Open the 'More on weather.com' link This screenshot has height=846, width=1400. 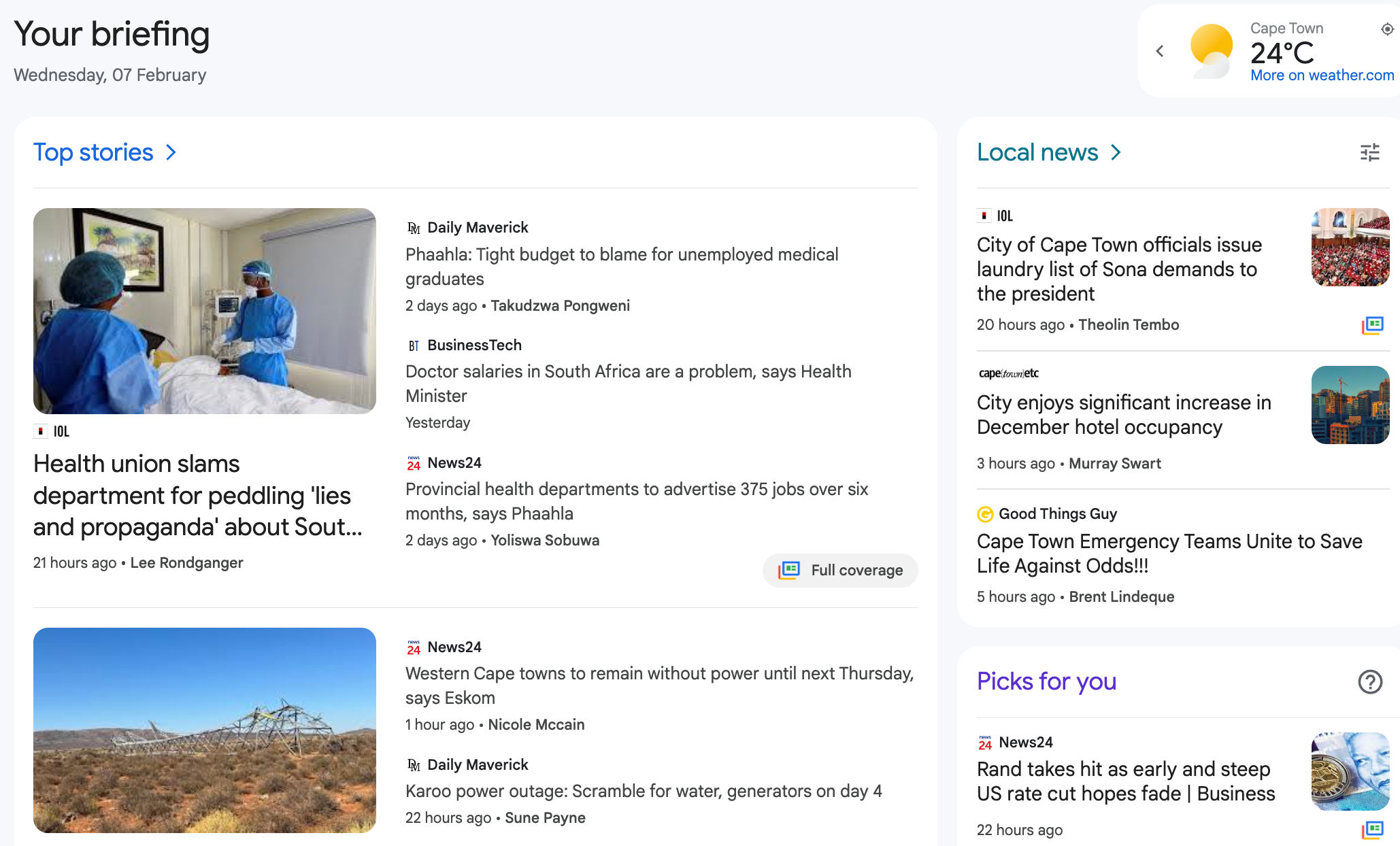click(x=1322, y=75)
